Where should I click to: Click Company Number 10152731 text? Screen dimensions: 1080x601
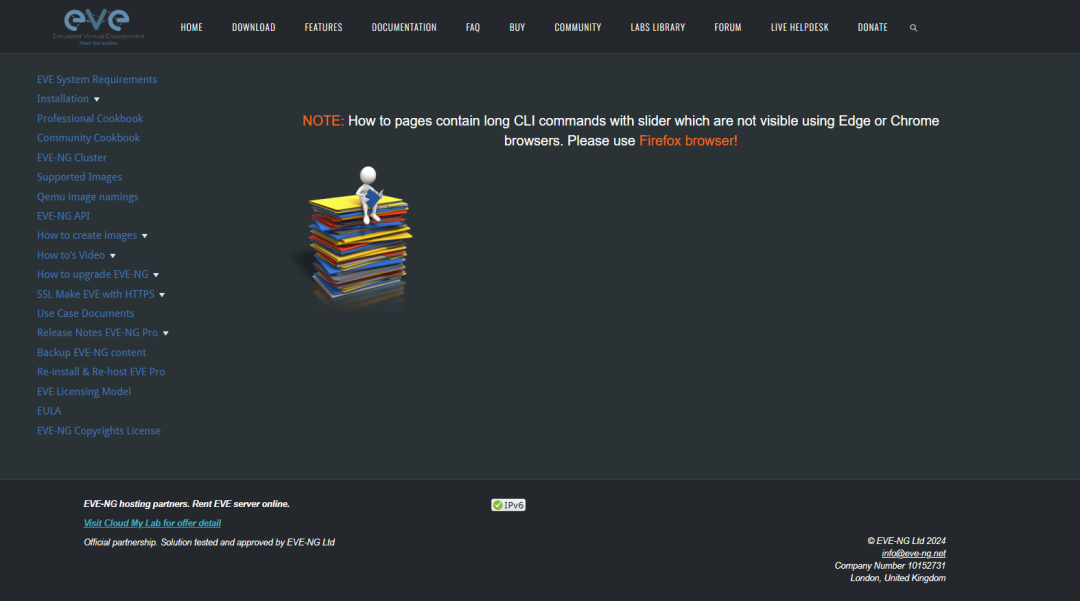[x=890, y=566]
